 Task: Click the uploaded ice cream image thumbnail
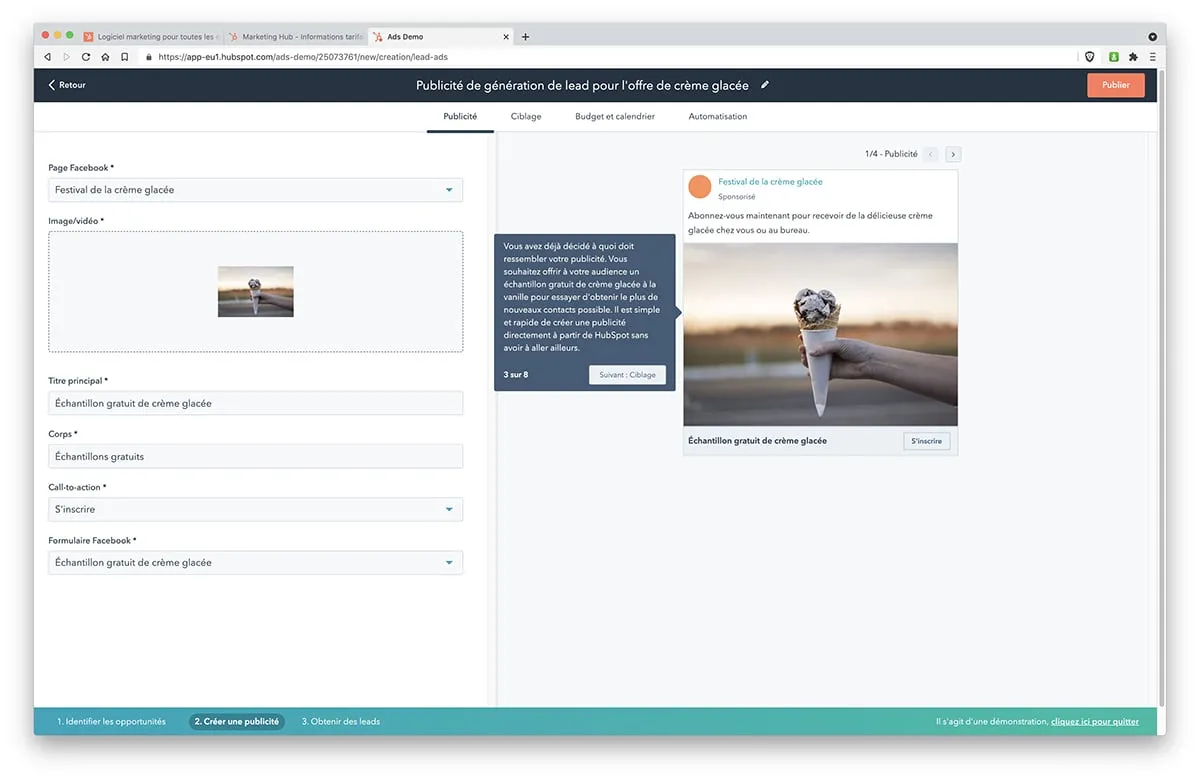pos(256,291)
